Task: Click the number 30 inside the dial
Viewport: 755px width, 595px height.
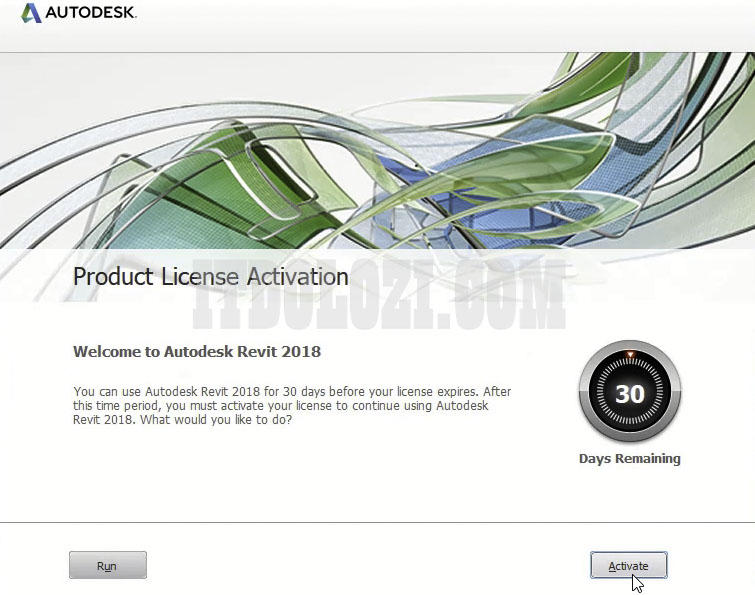Action: point(629,395)
